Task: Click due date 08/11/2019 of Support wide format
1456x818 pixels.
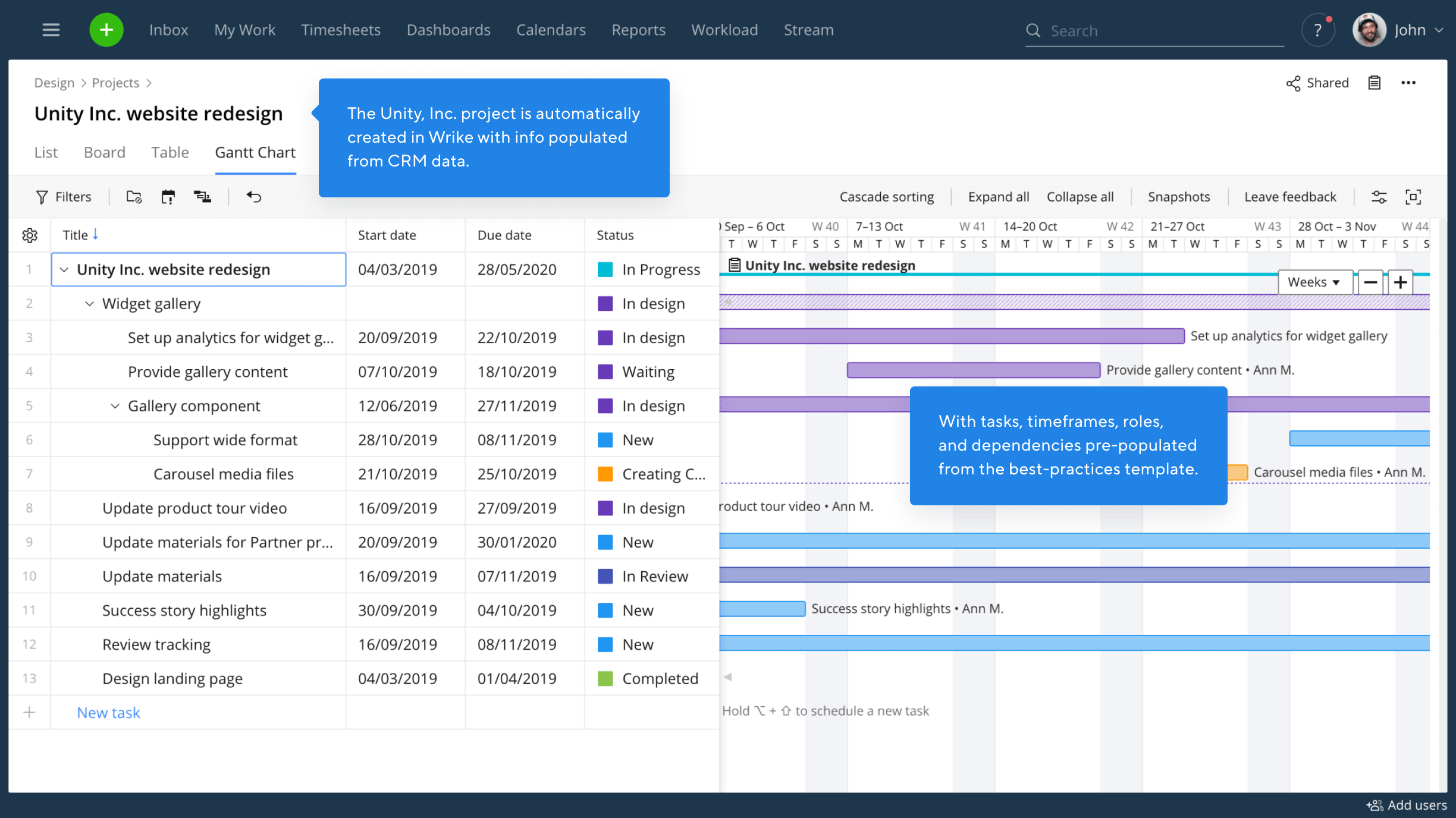Action: click(517, 440)
